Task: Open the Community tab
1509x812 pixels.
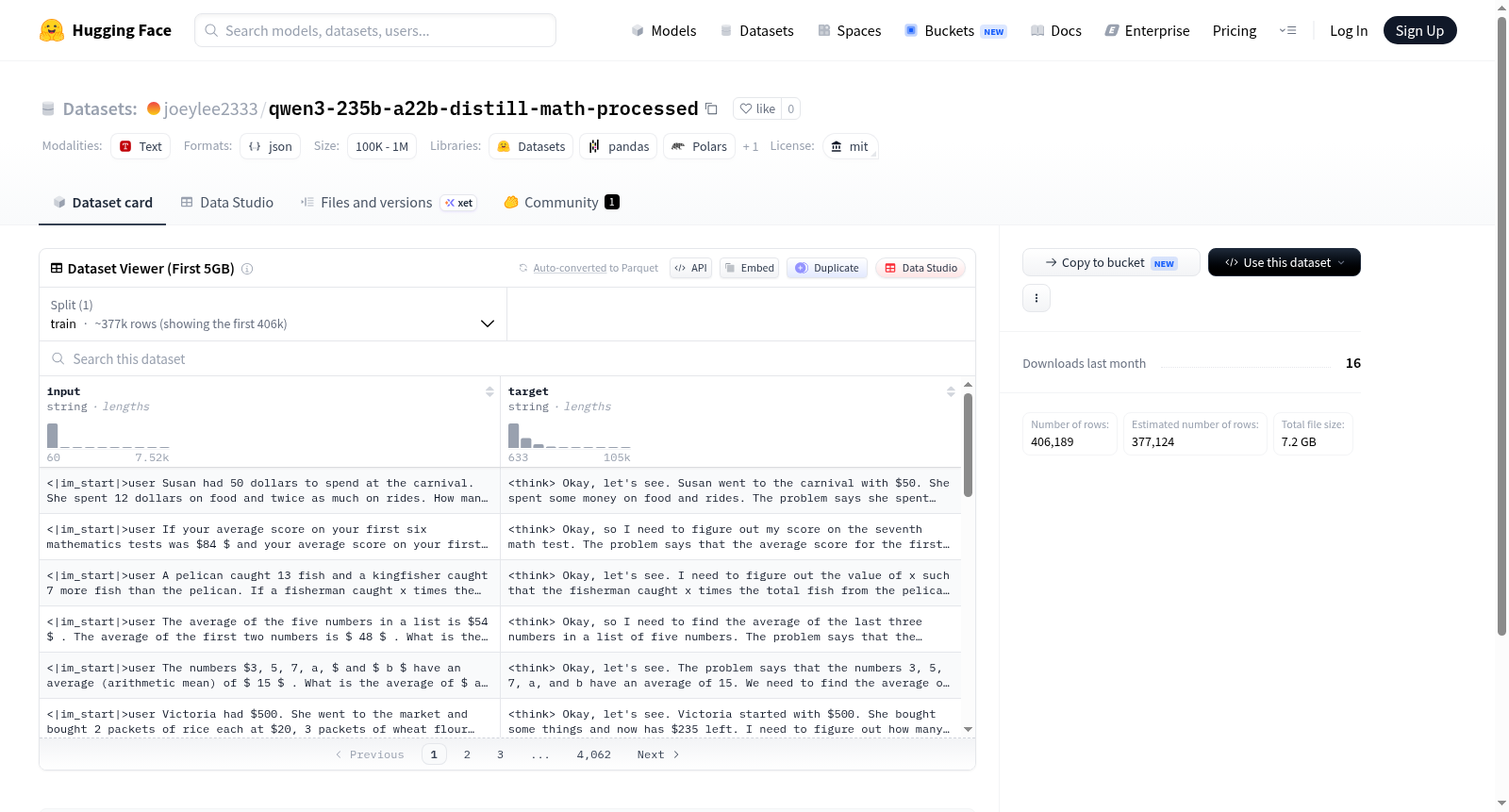Action: point(562,203)
